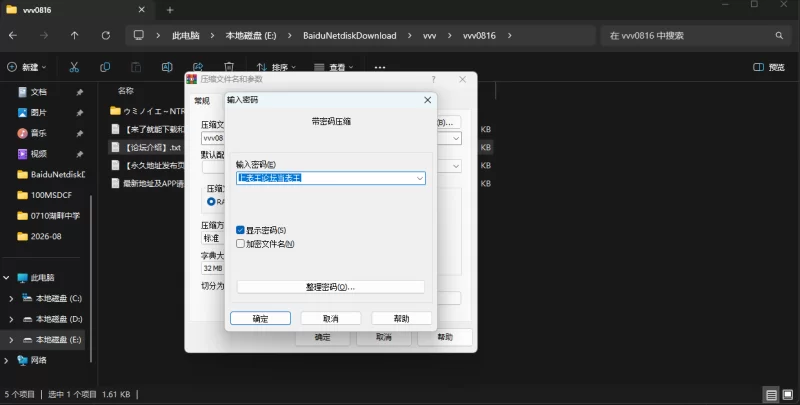
Task: Click 本地磁盘 (E:) in the address breadcrumb
Action: click(251, 36)
